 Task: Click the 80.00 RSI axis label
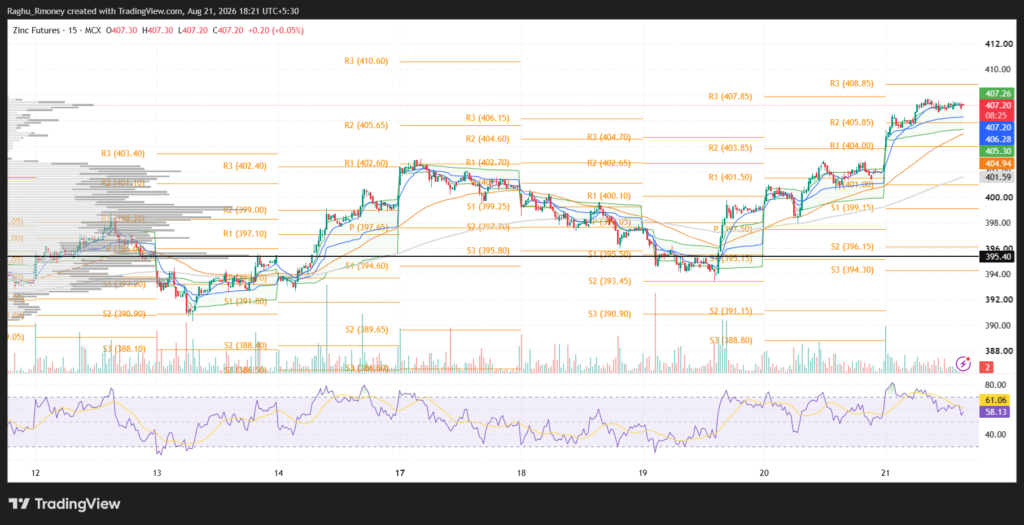click(x=995, y=385)
